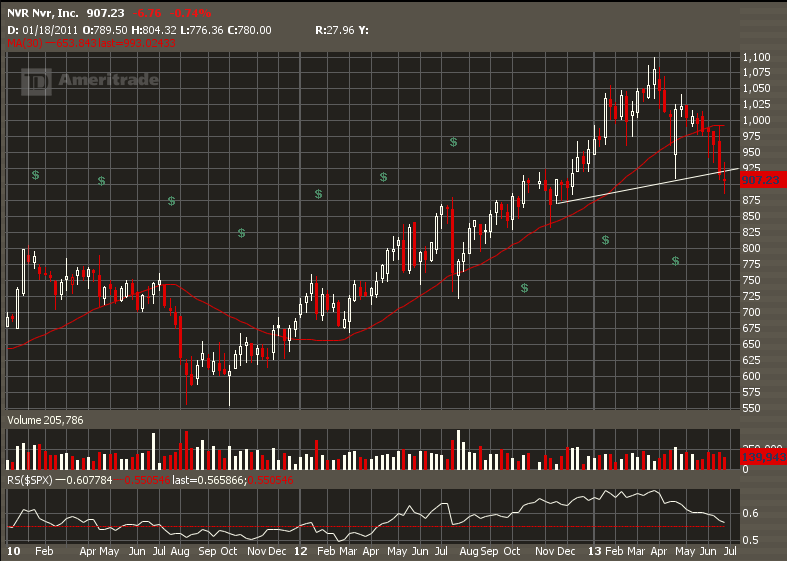Screen dimensions: 787x561
Task: Click dollar marker below the early 2013 candles
Action: [606, 240]
